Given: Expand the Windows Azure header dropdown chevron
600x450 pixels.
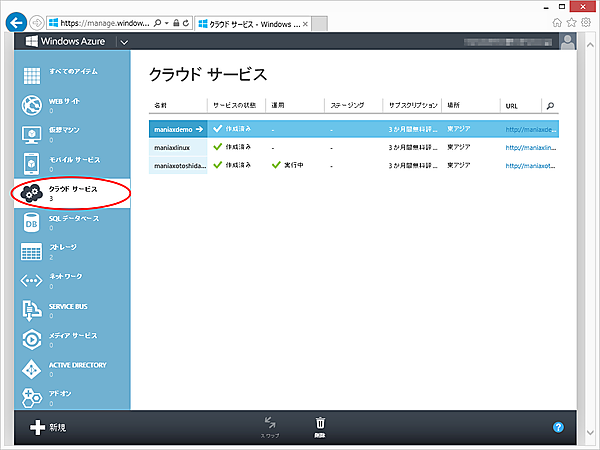Looking at the screenshot, I should (124, 42).
